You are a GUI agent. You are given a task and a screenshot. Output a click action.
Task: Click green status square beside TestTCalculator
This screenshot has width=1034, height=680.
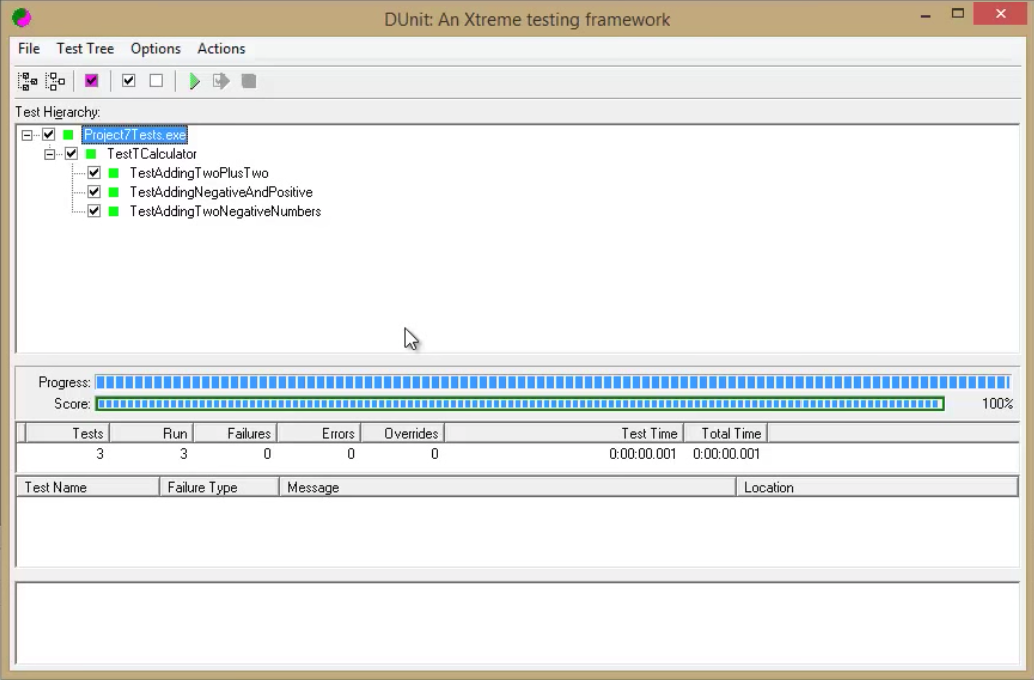(91, 154)
